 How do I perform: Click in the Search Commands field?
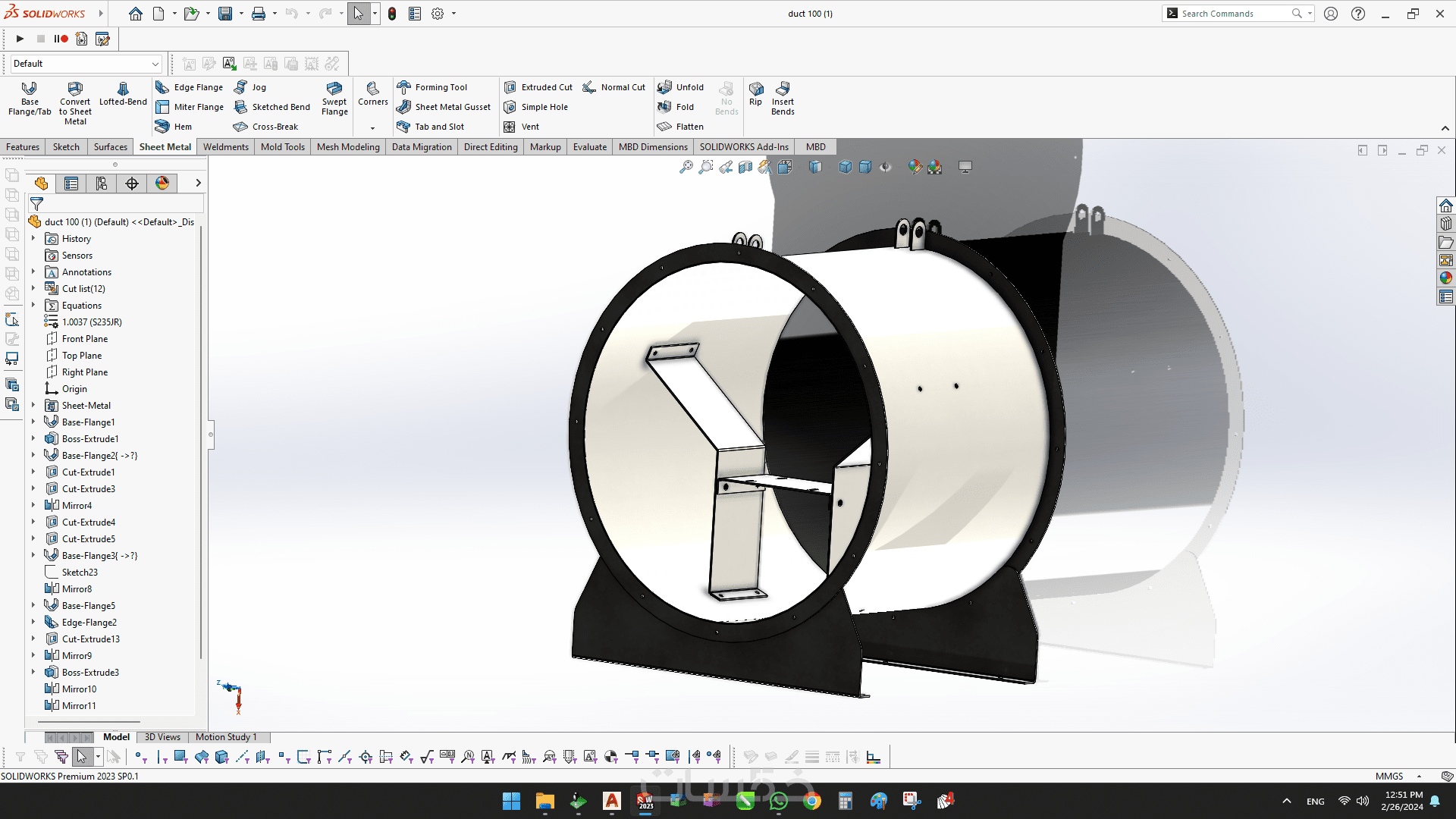[1236, 14]
